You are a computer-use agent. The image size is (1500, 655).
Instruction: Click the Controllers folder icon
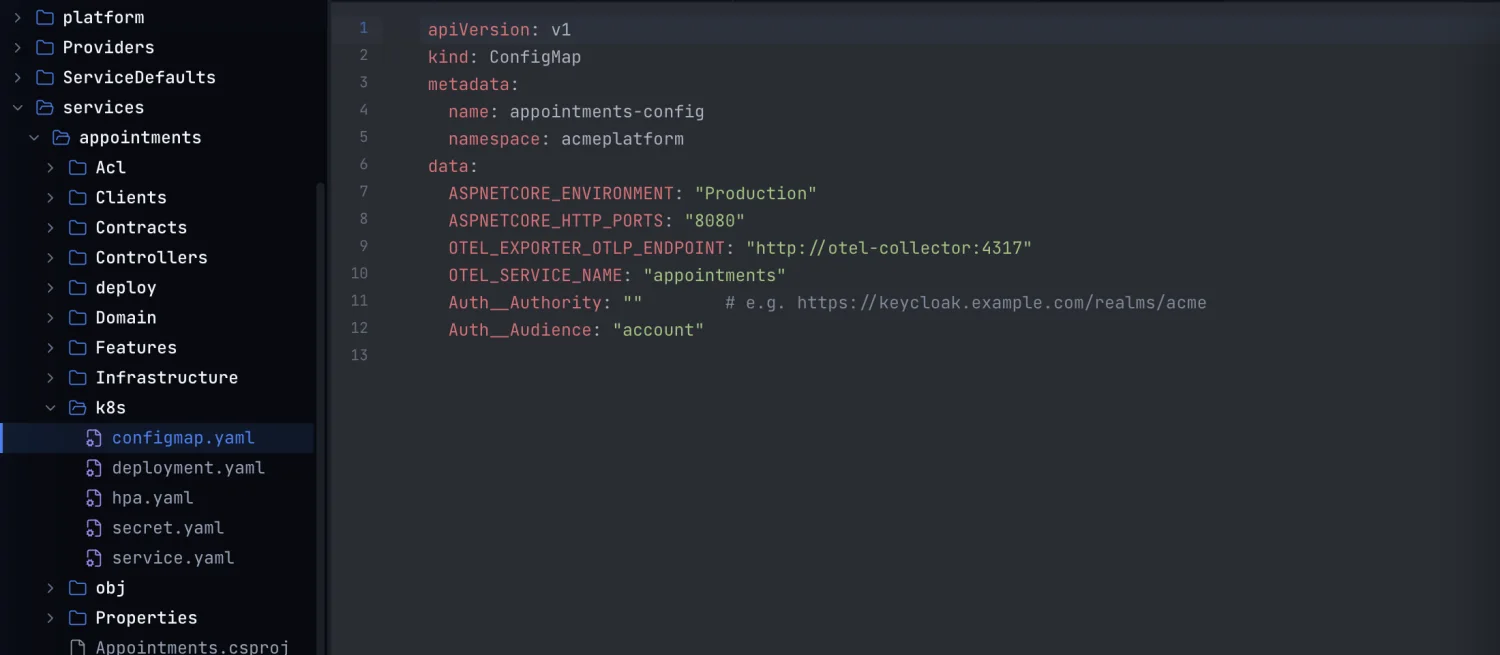click(77, 258)
